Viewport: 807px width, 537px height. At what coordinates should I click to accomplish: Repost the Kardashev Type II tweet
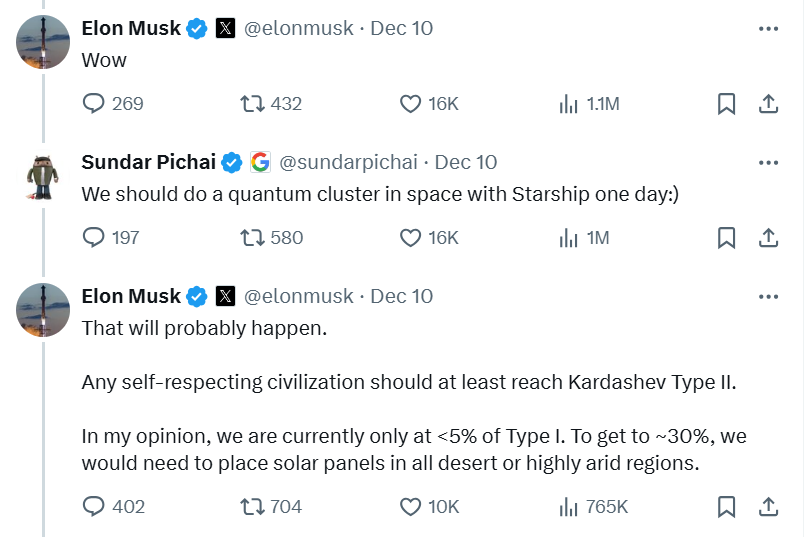tap(254, 506)
